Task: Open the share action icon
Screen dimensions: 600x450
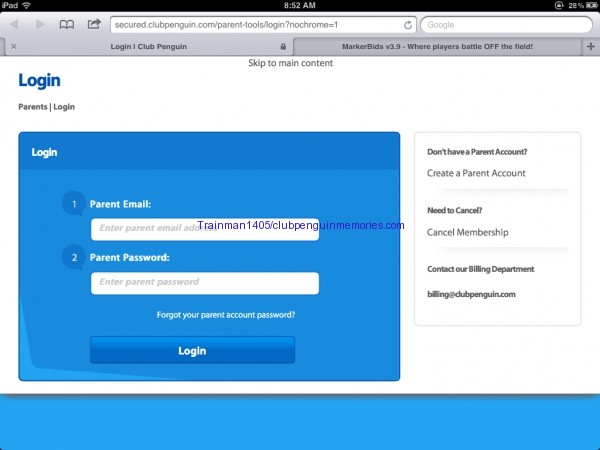Action: coord(94,24)
